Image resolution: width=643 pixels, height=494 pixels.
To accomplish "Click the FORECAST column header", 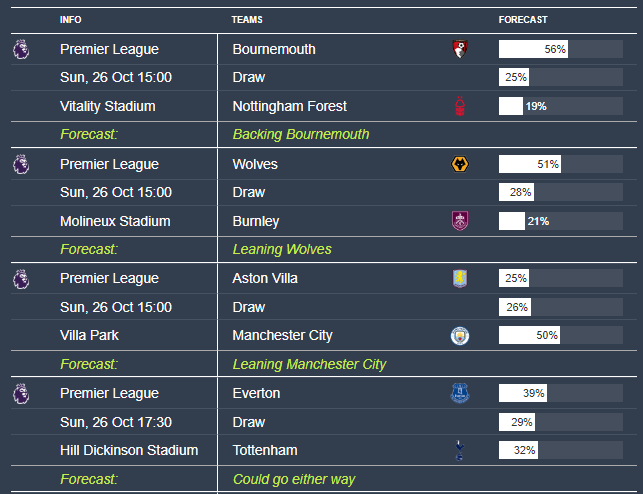I will [x=523, y=20].
